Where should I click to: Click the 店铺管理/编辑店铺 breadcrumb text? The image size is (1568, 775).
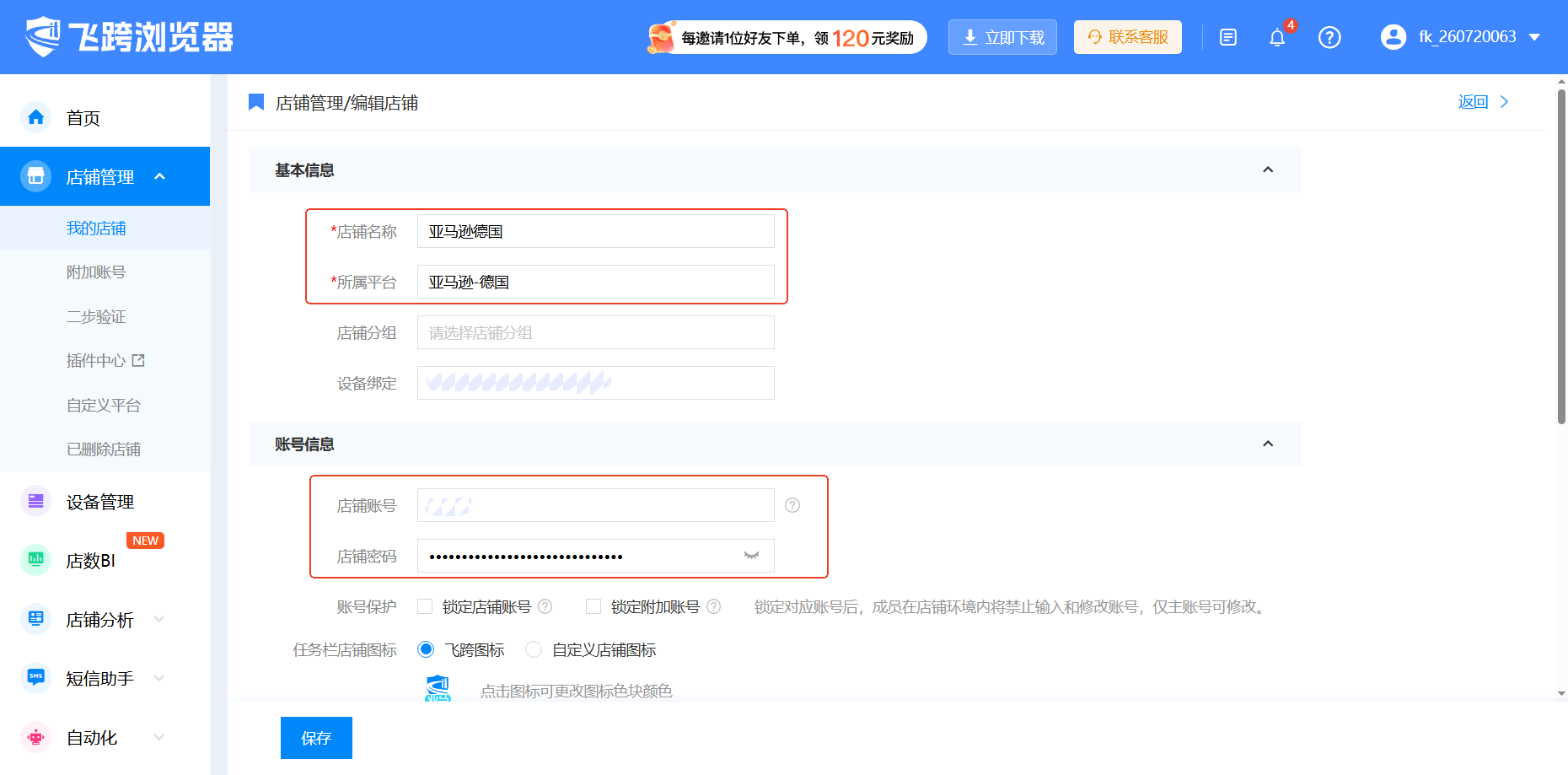pyautogui.click(x=346, y=103)
